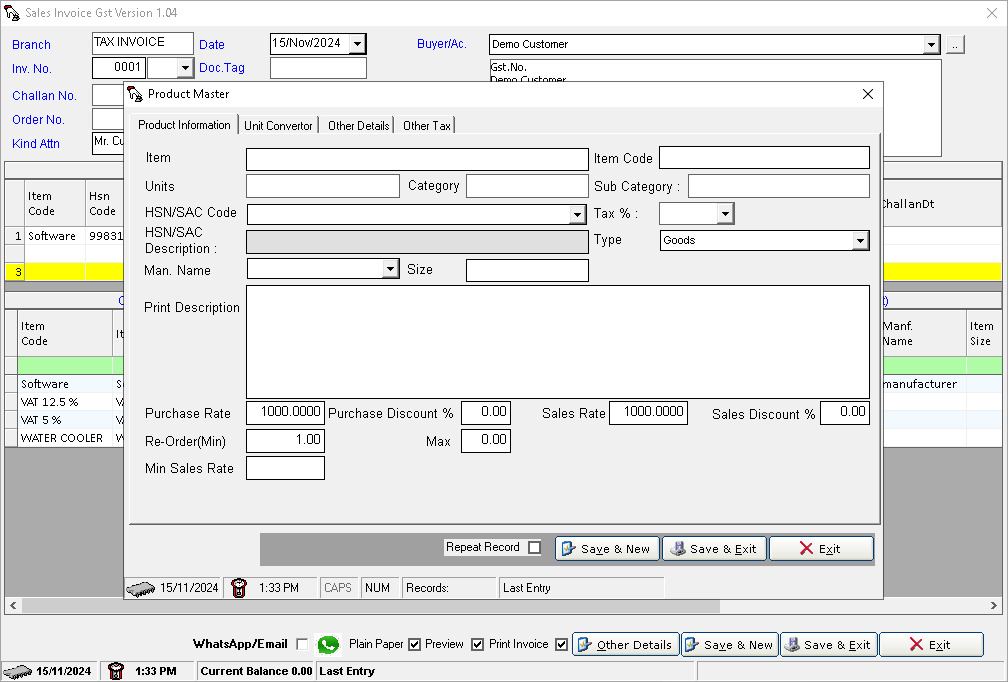Click the Product Master title bar mouse icon

[133, 93]
